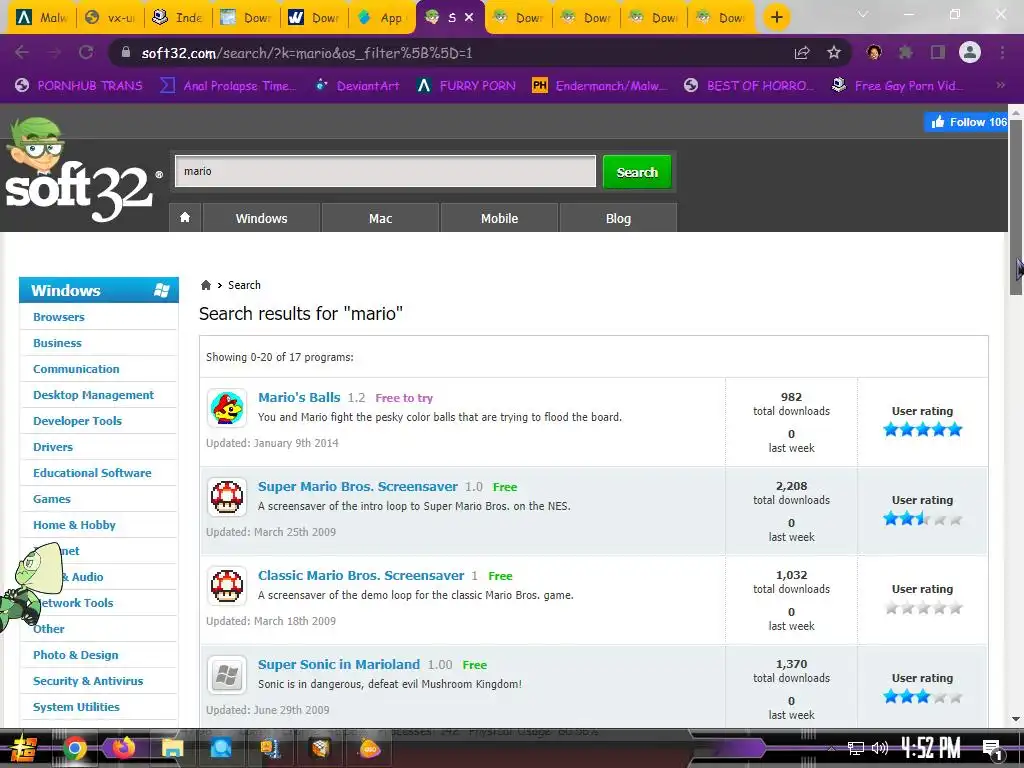Open Super Mario Bros. Screensaver mushroom icon
This screenshot has width=1024, height=768.
point(227,497)
